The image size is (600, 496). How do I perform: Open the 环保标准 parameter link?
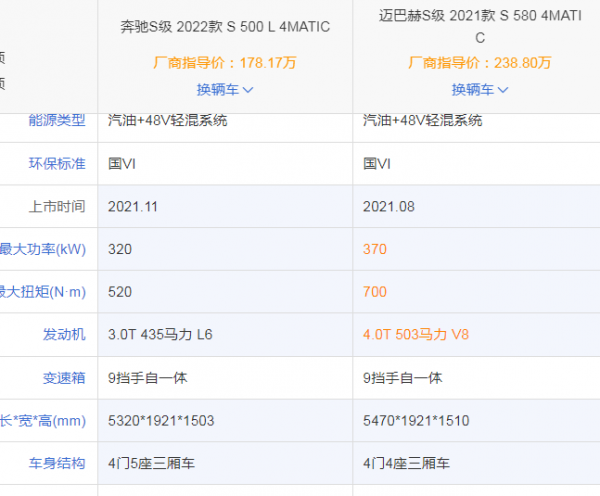coord(57,164)
